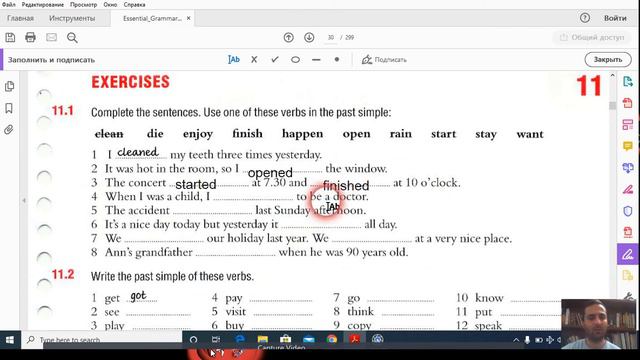The image size is (640, 360).
Task: Send the file by email envelope icon
Action: click(x=51, y=38)
